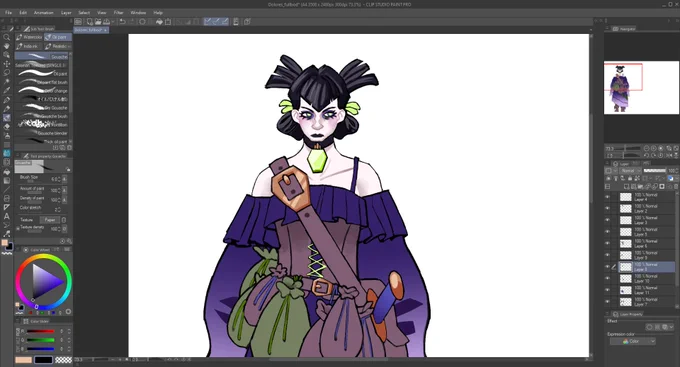This screenshot has height=367, width=680.
Task: Click the Paper texture button
Action: [x=50, y=220]
